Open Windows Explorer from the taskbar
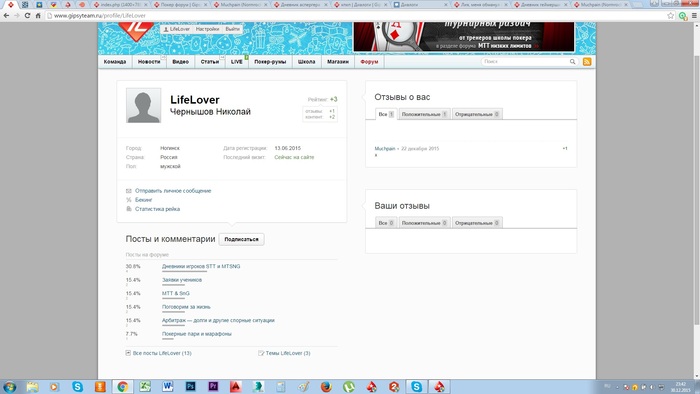700x394 pixels. pos(32,386)
